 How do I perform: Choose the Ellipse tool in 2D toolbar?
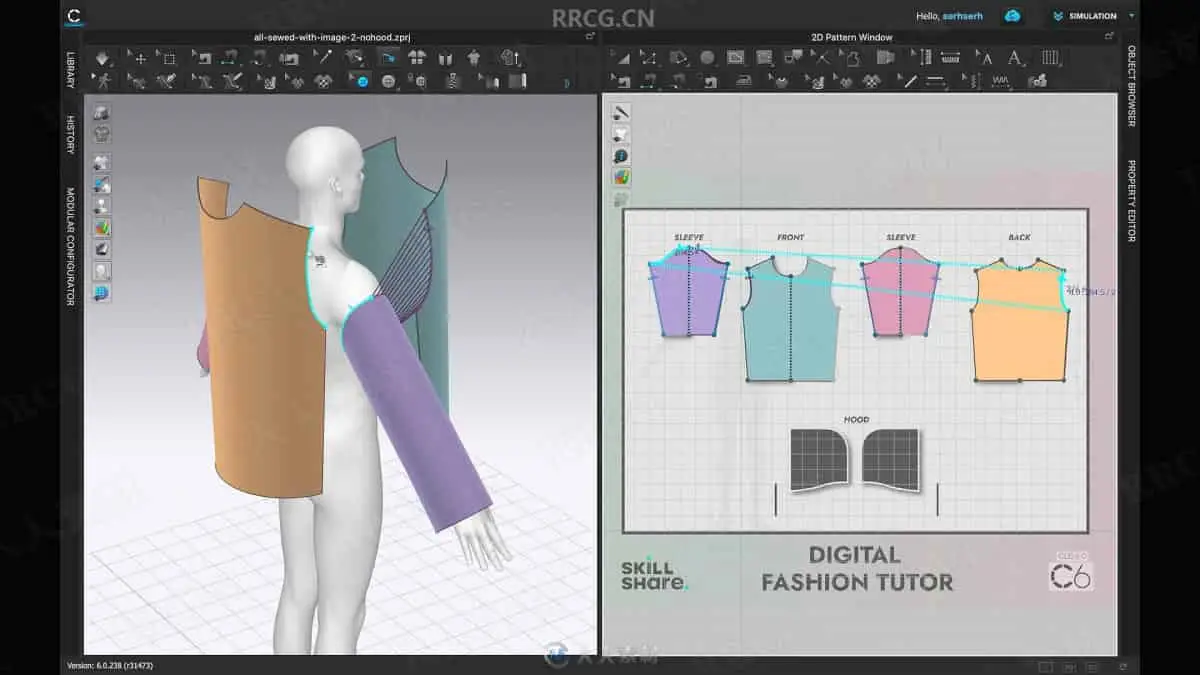point(708,58)
